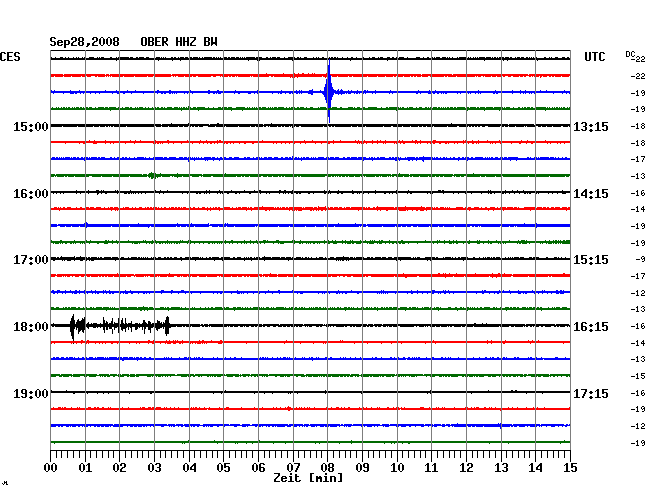Select minute label 06 on time axis

point(258,467)
